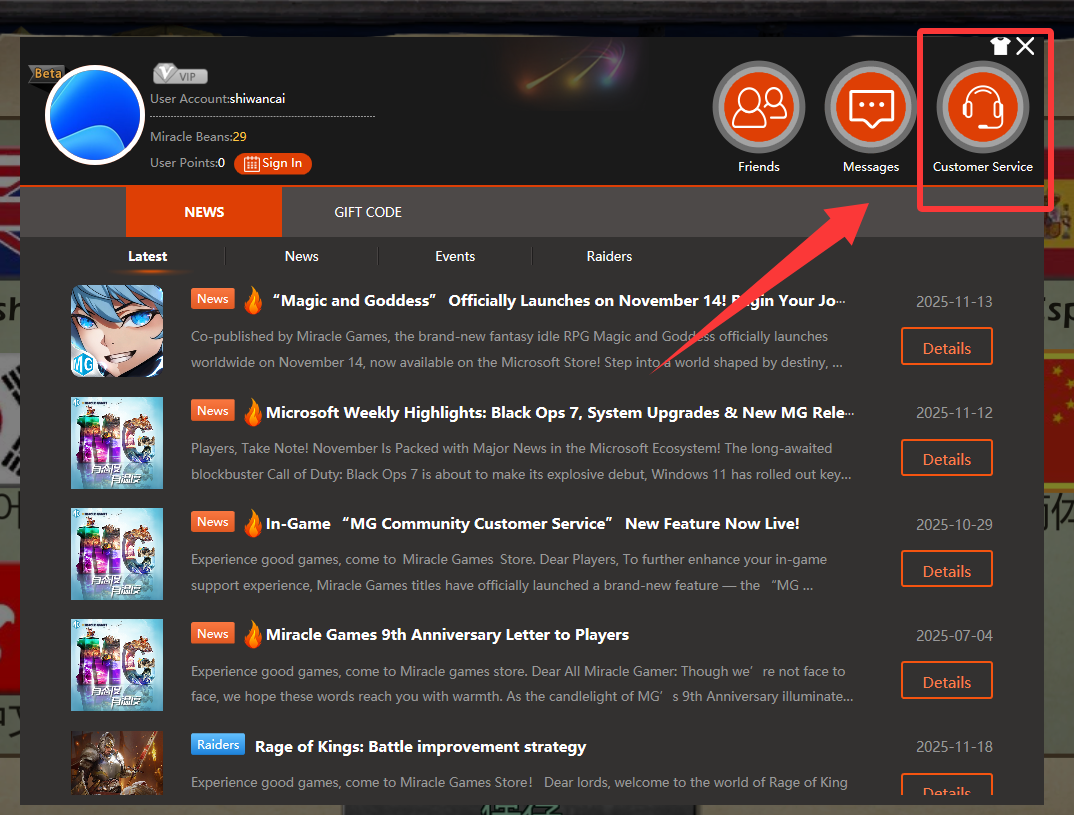The width and height of the screenshot is (1074, 815).
Task: Switch to the GIFT CODE tab
Action: [x=368, y=212]
